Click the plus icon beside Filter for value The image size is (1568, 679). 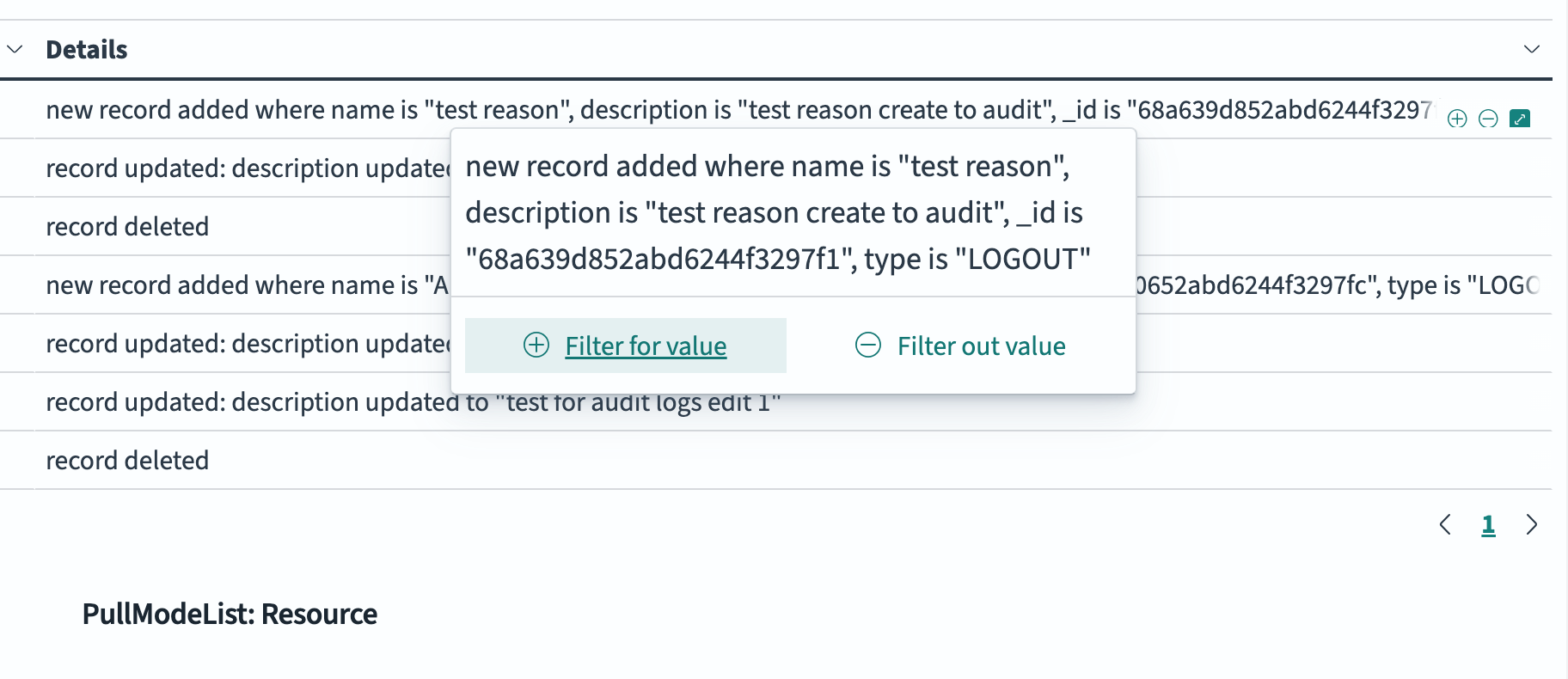(x=536, y=346)
